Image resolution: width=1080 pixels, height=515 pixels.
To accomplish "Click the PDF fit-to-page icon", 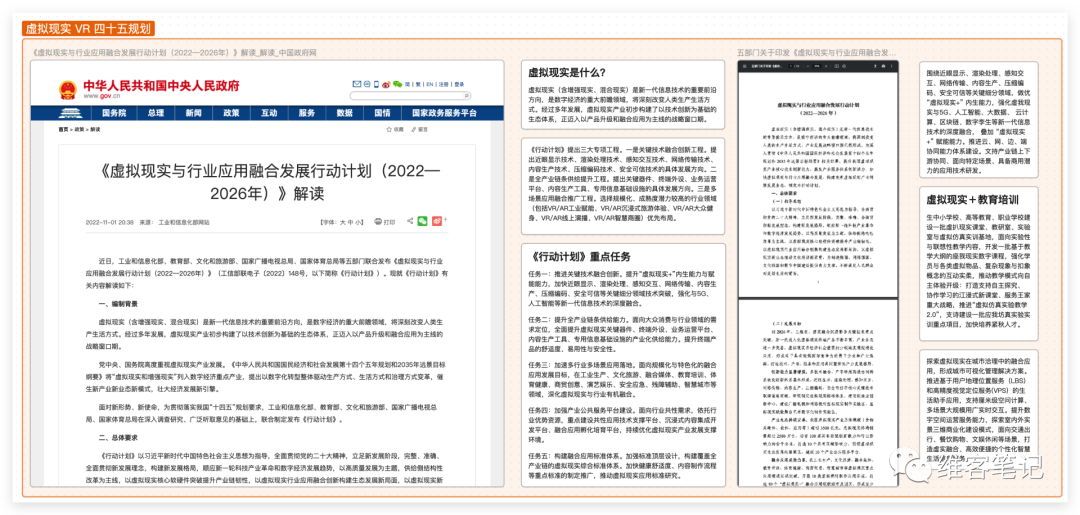I will point(837,66).
